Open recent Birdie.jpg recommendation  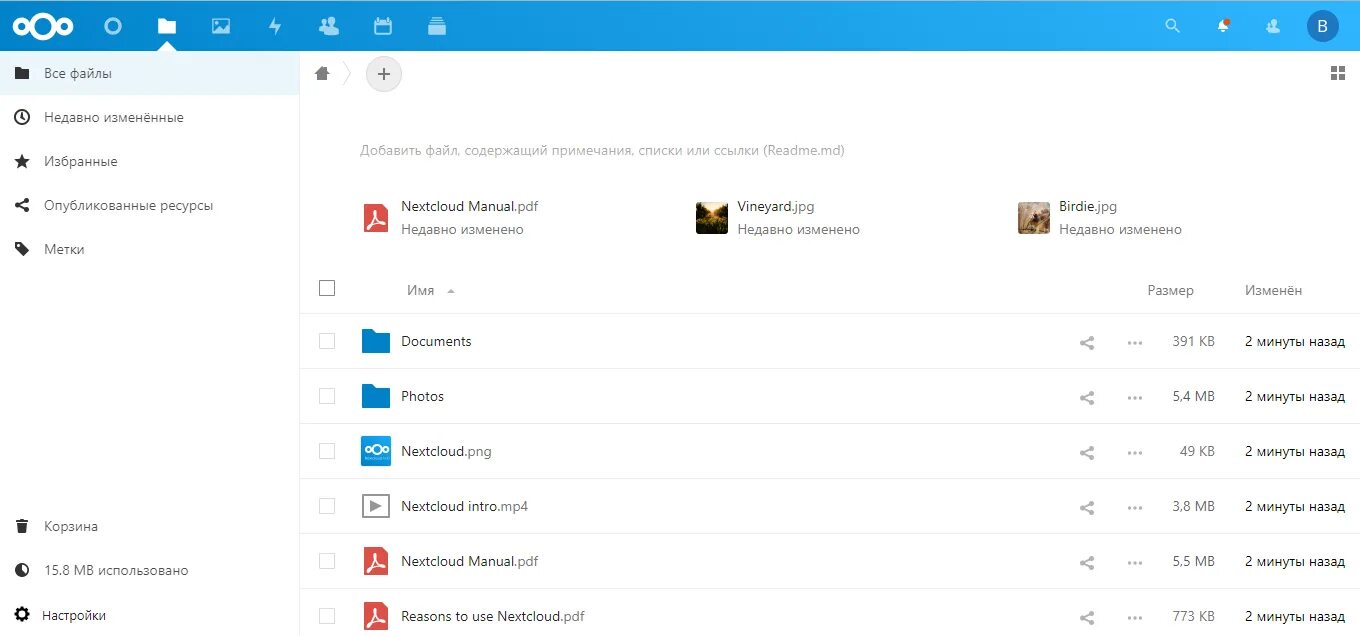click(x=1100, y=217)
